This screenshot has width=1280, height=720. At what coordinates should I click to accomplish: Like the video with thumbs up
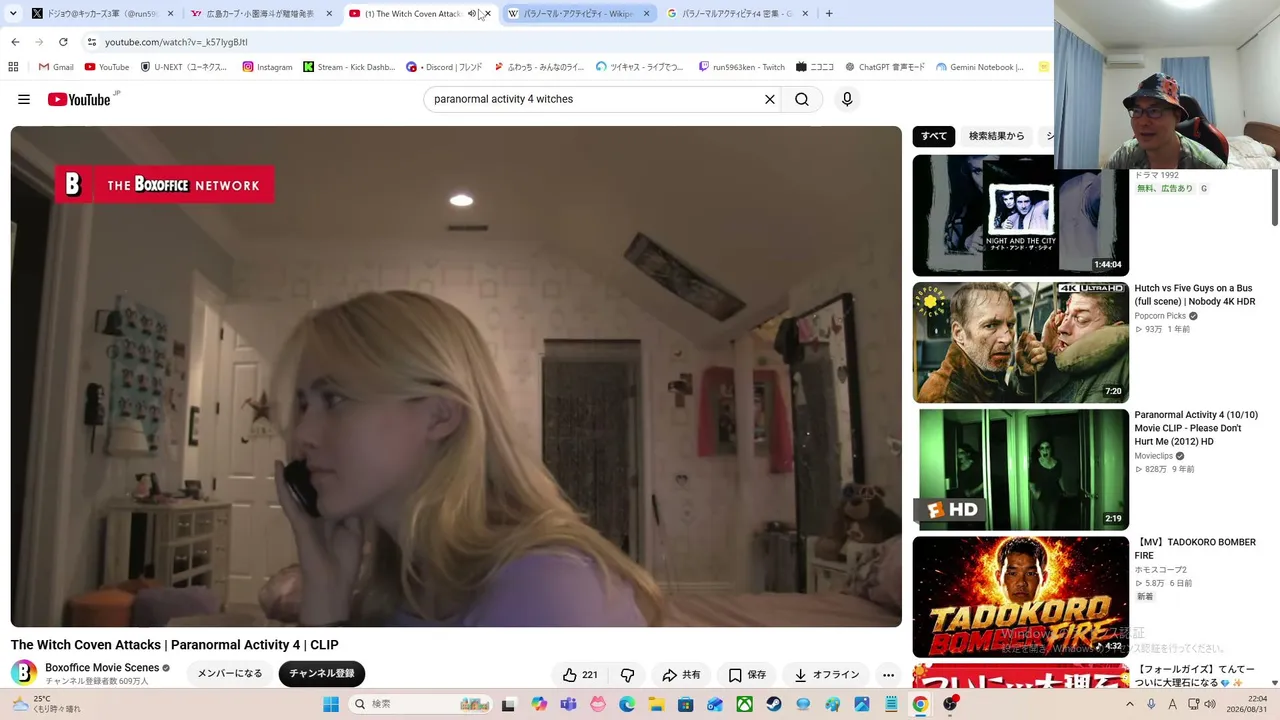click(579, 675)
